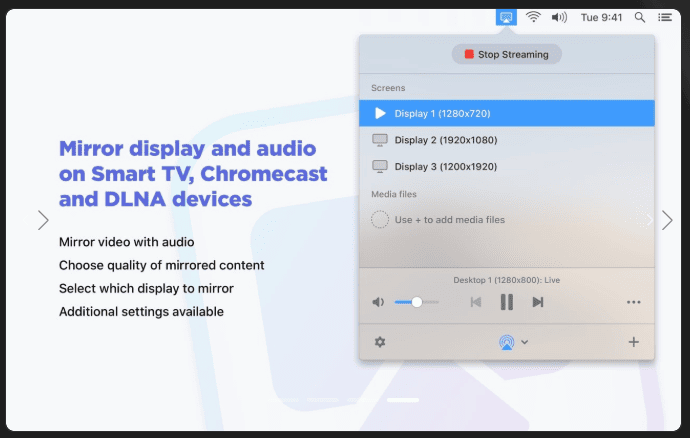Click 'Select which display to mirror' text
This screenshot has height=438, width=690.
[146, 288]
